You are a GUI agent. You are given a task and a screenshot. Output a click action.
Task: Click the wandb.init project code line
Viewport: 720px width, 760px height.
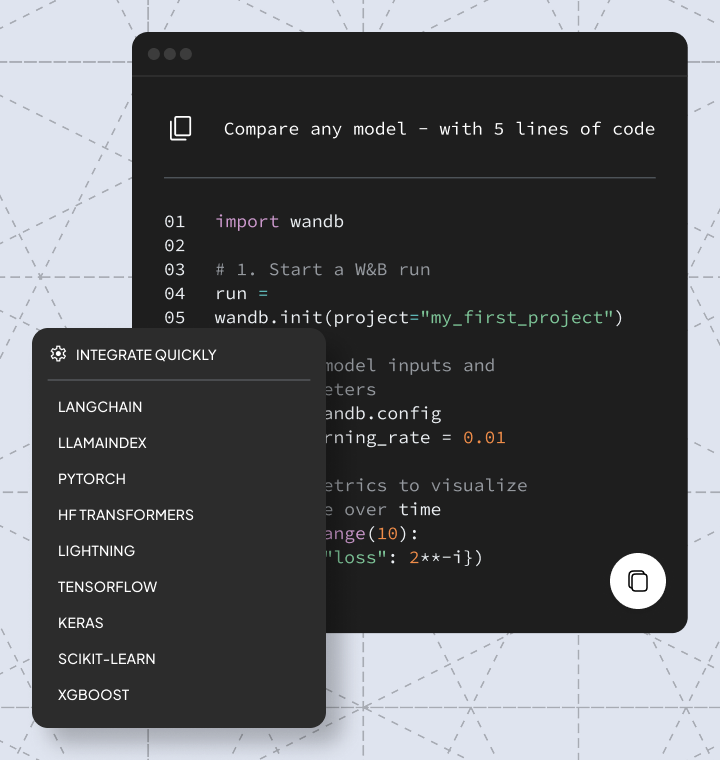click(418, 318)
